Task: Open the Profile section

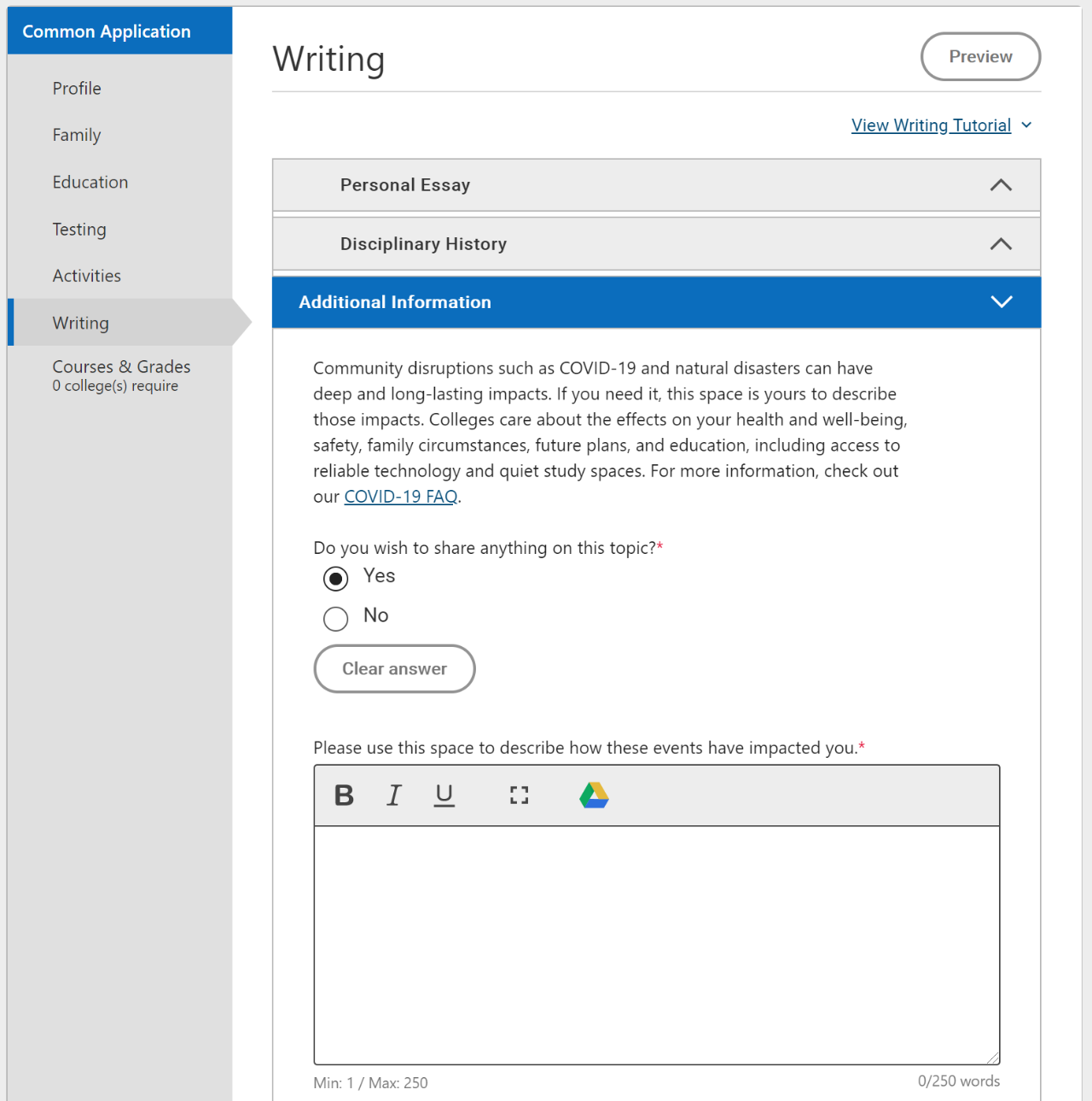Action: (77, 89)
